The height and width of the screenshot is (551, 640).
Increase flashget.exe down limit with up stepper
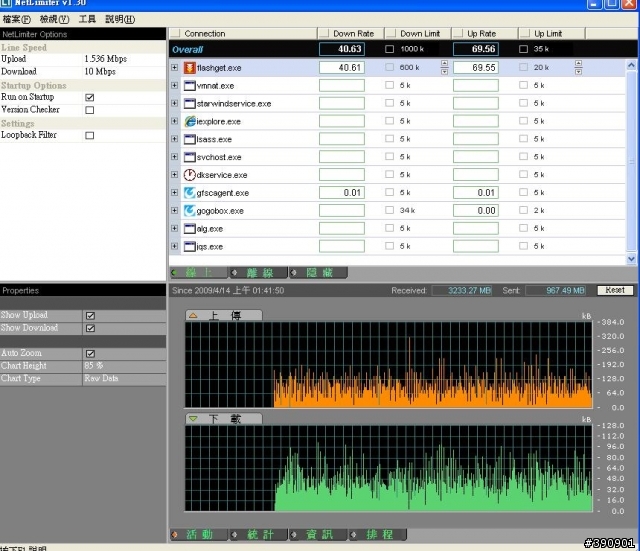[x=444, y=63]
